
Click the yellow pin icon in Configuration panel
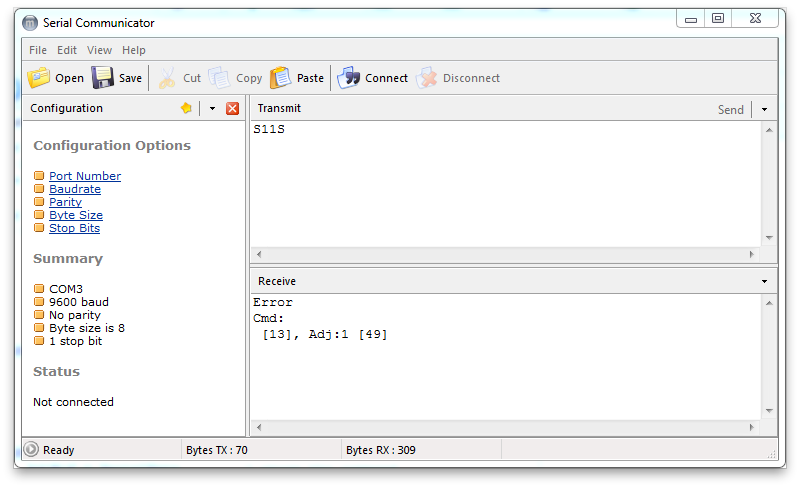point(186,108)
